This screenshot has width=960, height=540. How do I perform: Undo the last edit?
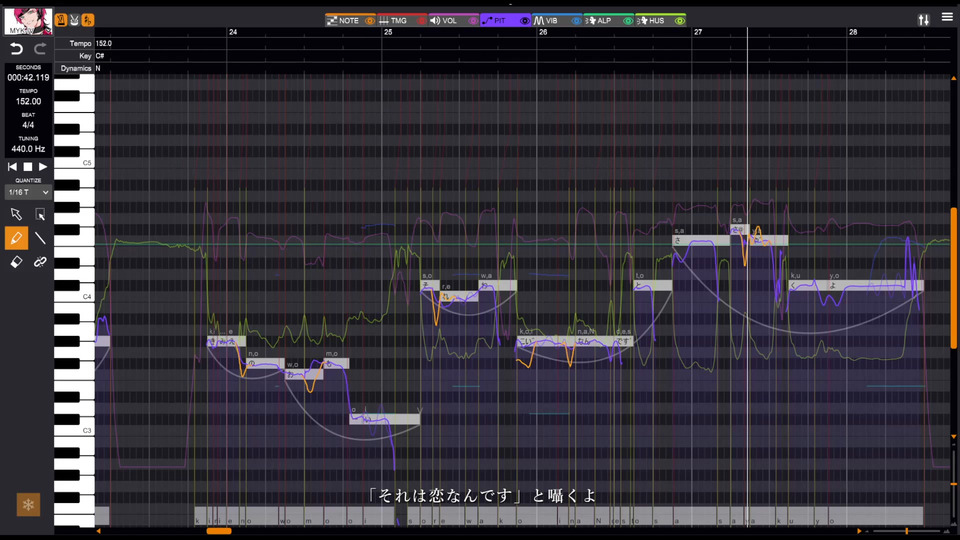pos(17,49)
